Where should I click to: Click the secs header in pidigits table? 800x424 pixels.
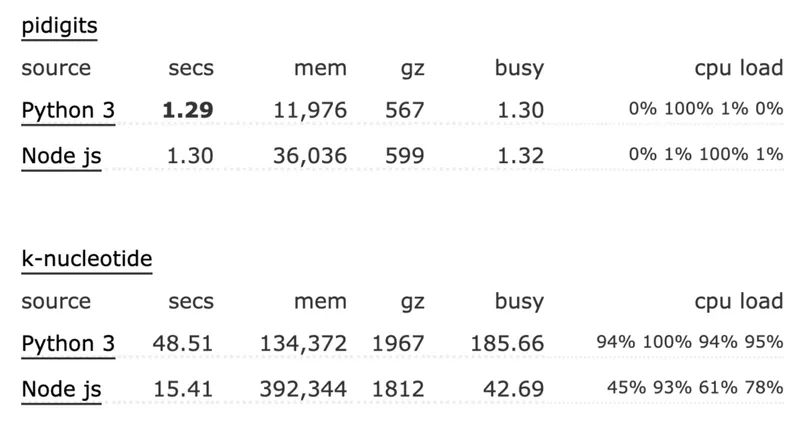189,69
